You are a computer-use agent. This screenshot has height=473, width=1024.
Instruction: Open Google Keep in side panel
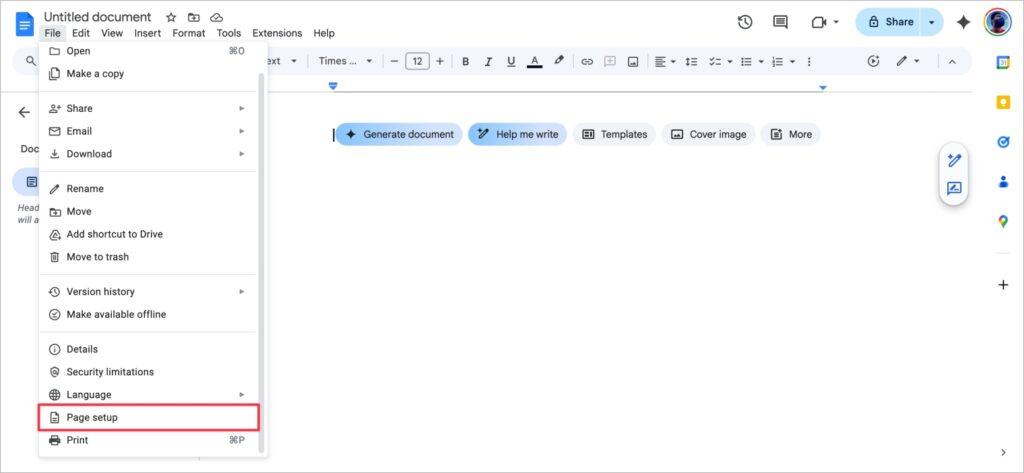pos(1004,103)
